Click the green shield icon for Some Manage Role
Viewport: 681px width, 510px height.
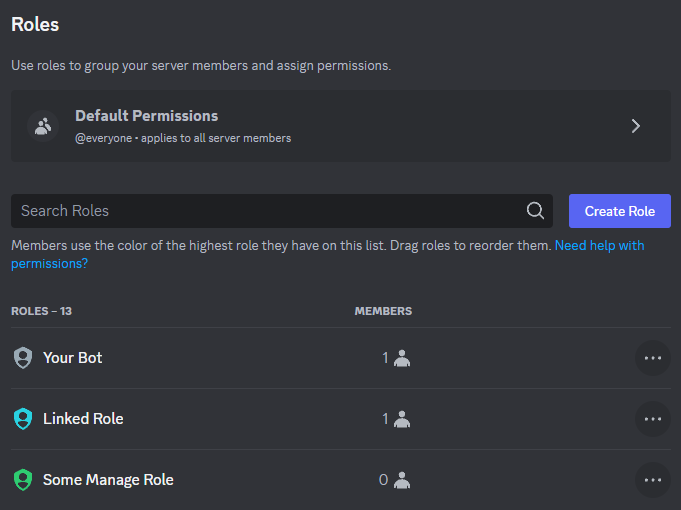coord(23,480)
